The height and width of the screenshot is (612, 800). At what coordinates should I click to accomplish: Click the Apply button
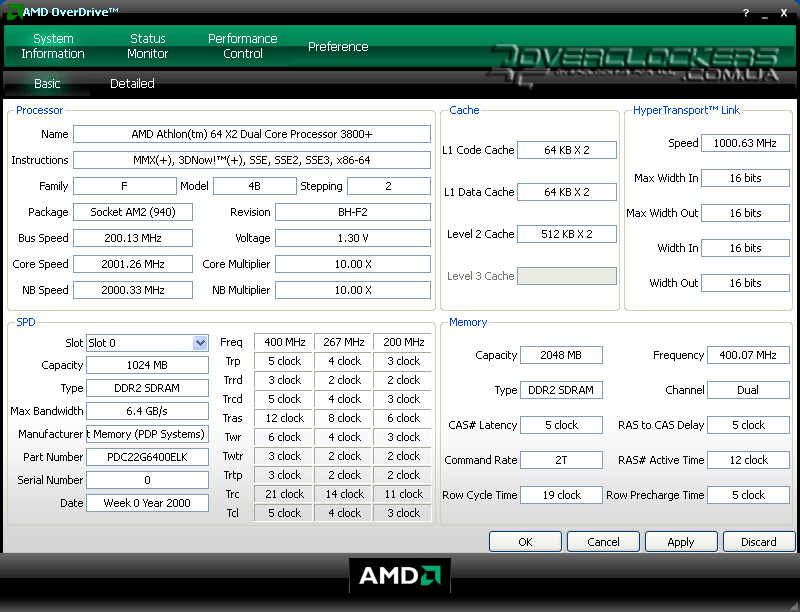[x=681, y=542]
